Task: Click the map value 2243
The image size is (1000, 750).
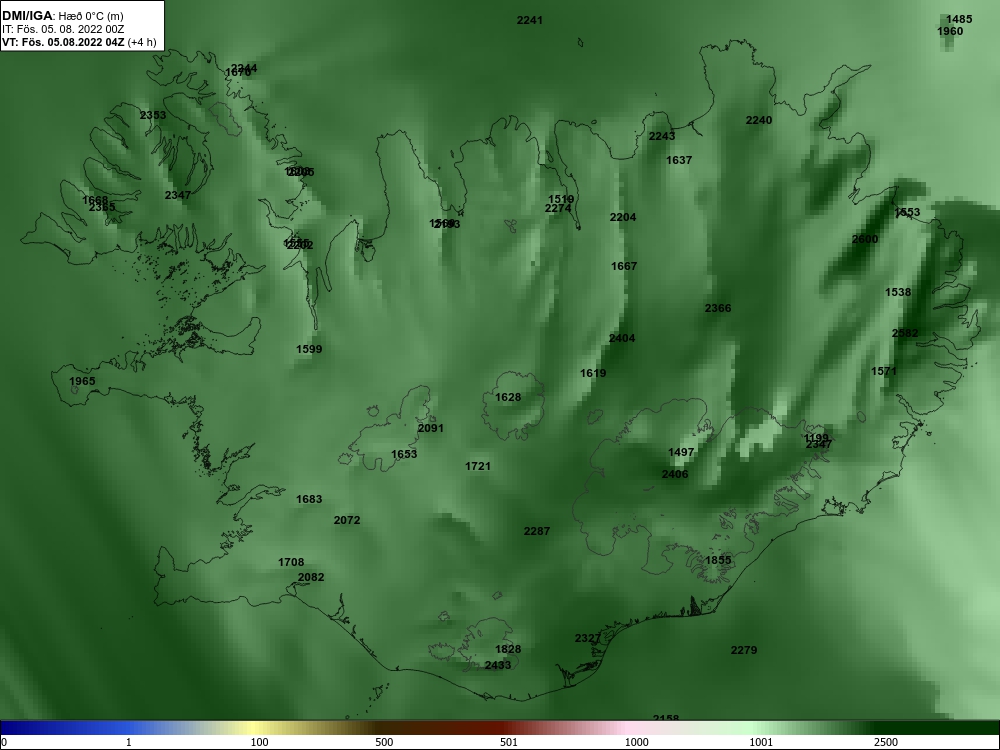Action: click(x=661, y=136)
